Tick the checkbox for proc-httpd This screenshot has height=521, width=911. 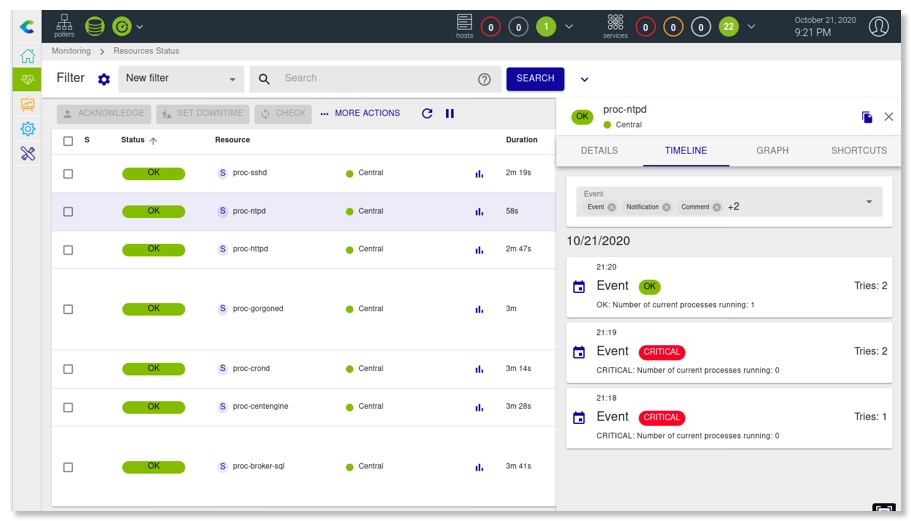click(68, 249)
